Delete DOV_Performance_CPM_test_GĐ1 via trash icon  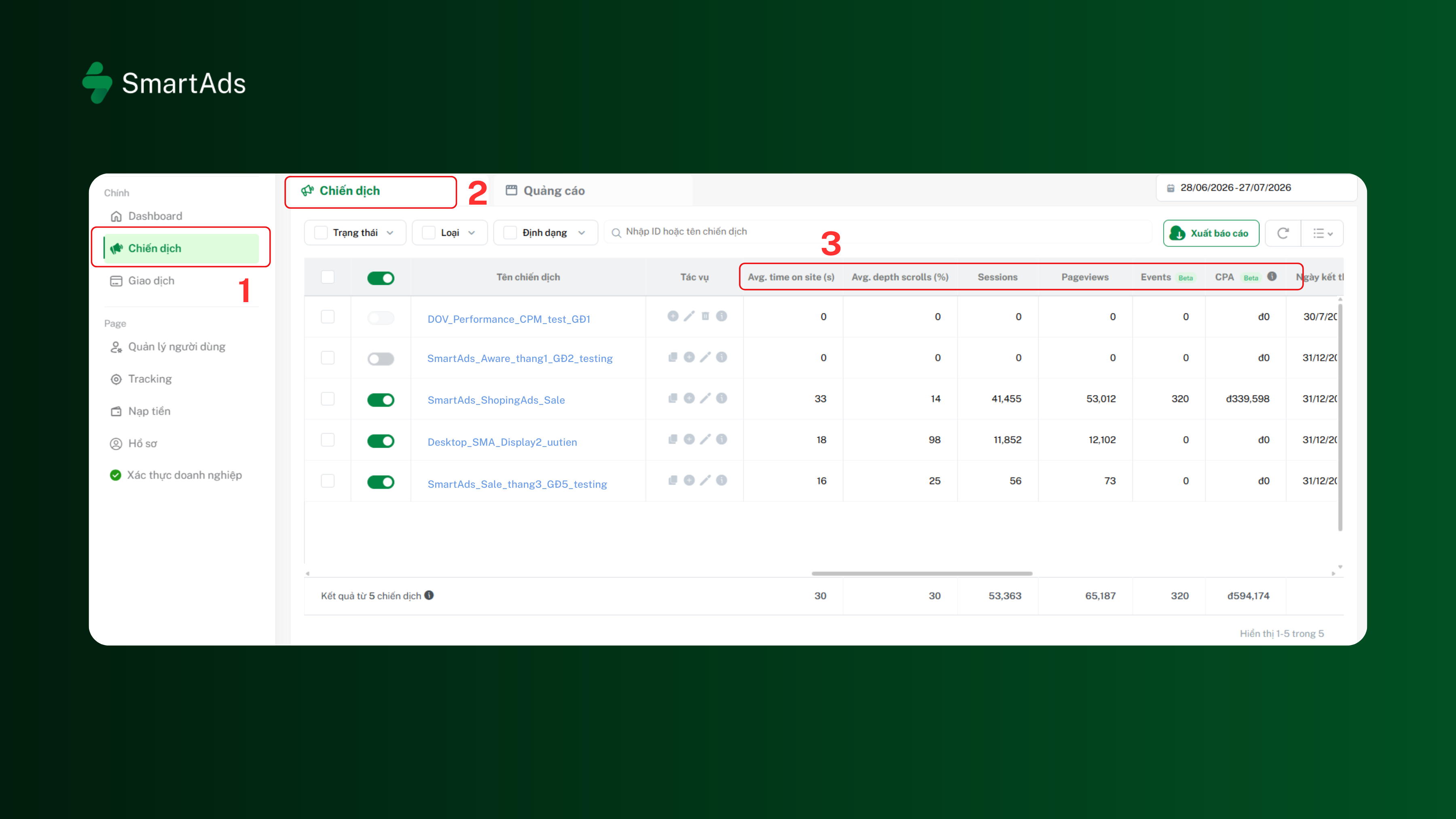tap(705, 316)
